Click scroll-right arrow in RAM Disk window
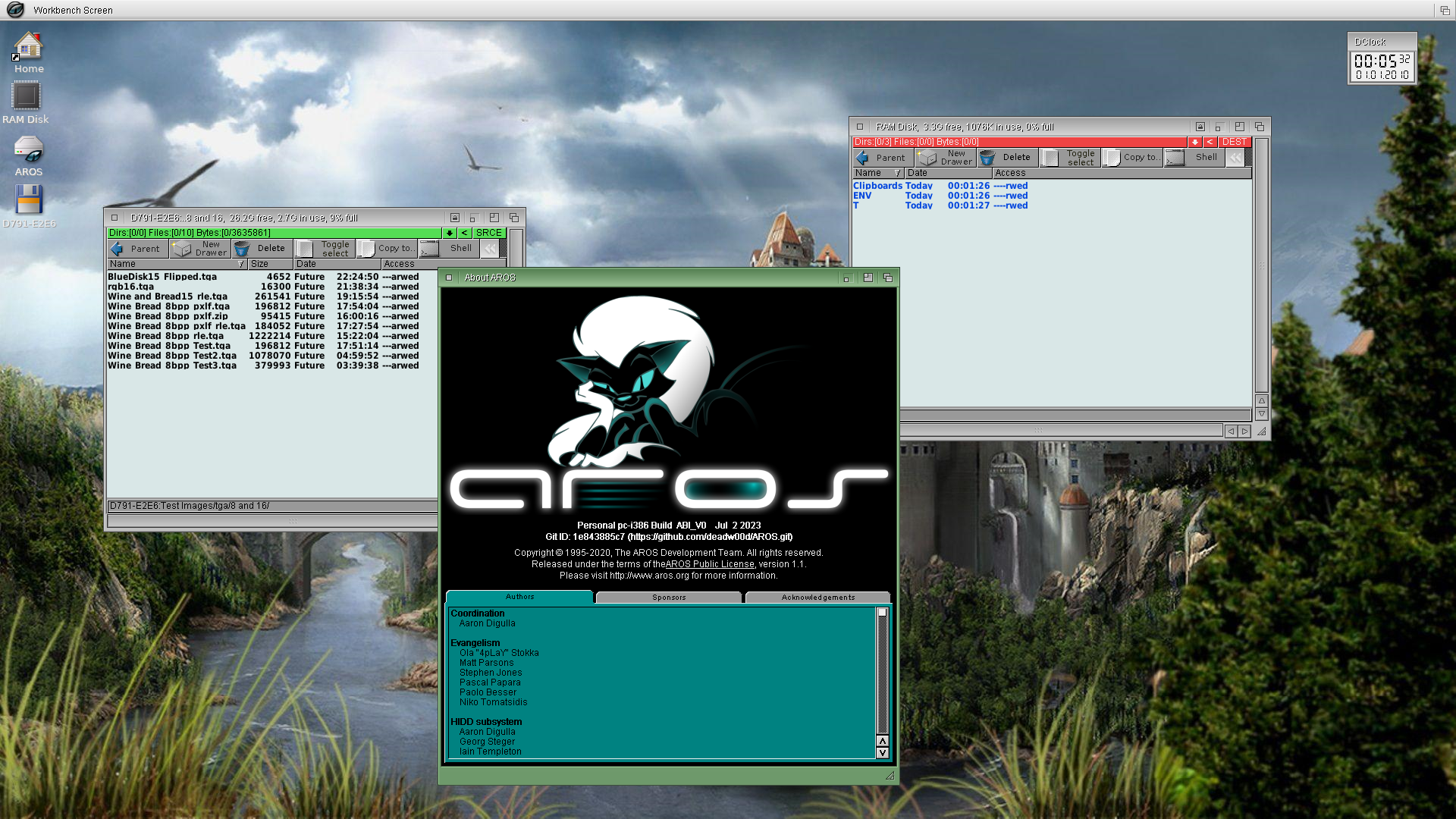This screenshot has height=819, width=1456. 1244,431
